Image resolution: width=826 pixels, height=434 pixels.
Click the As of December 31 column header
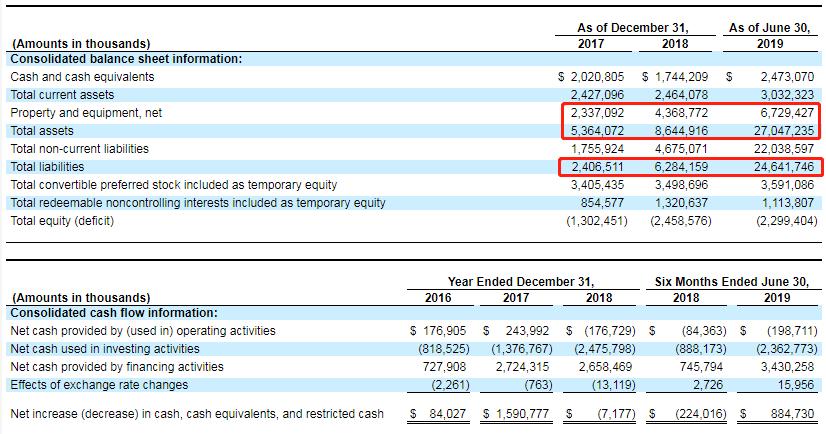pyautogui.click(x=632, y=27)
